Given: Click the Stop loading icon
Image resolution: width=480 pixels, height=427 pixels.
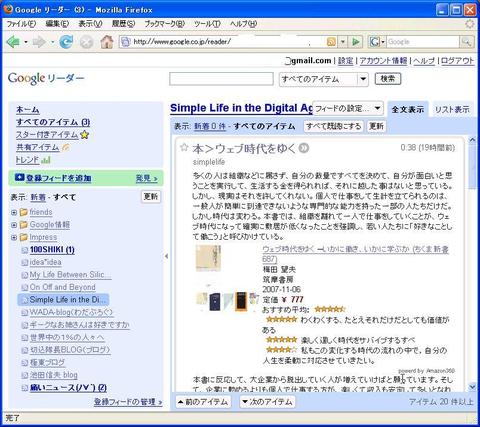Looking at the screenshot, I should [87, 42].
